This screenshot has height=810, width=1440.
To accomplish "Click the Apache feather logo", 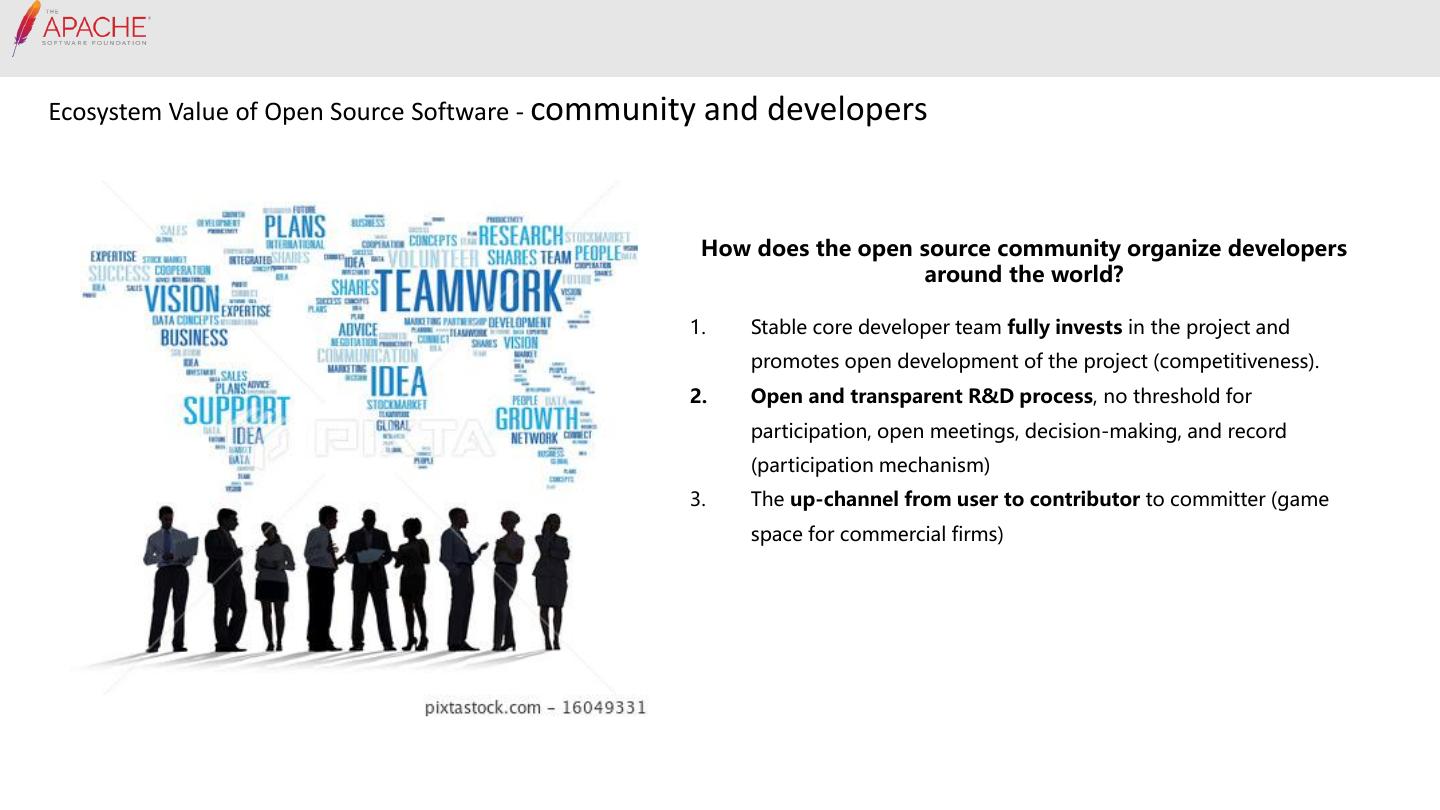I will [x=25, y=28].
